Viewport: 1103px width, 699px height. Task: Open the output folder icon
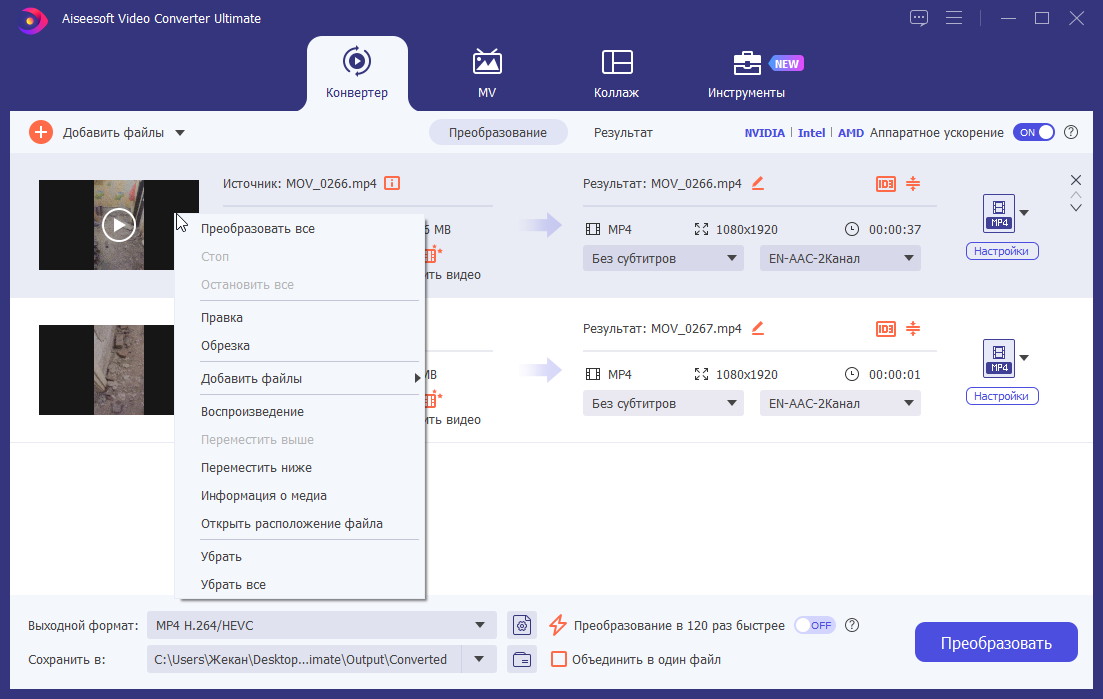click(x=521, y=659)
